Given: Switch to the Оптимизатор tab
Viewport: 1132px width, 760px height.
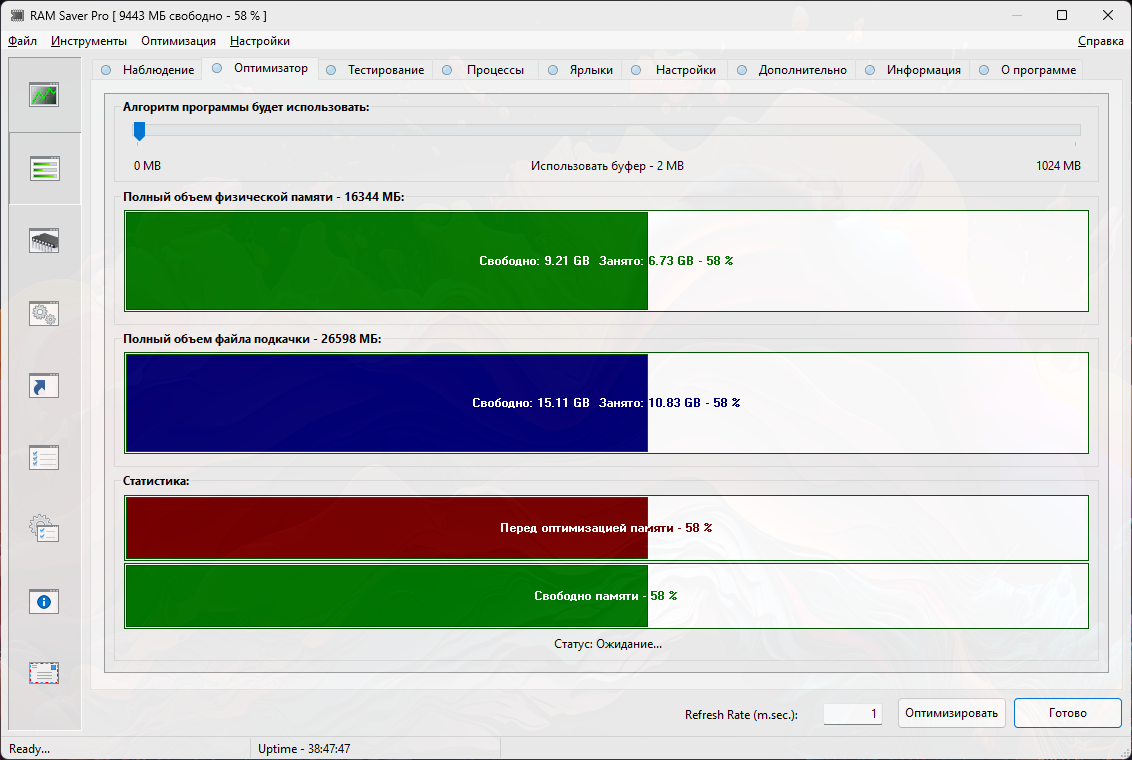Looking at the screenshot, I should (260, 68).
